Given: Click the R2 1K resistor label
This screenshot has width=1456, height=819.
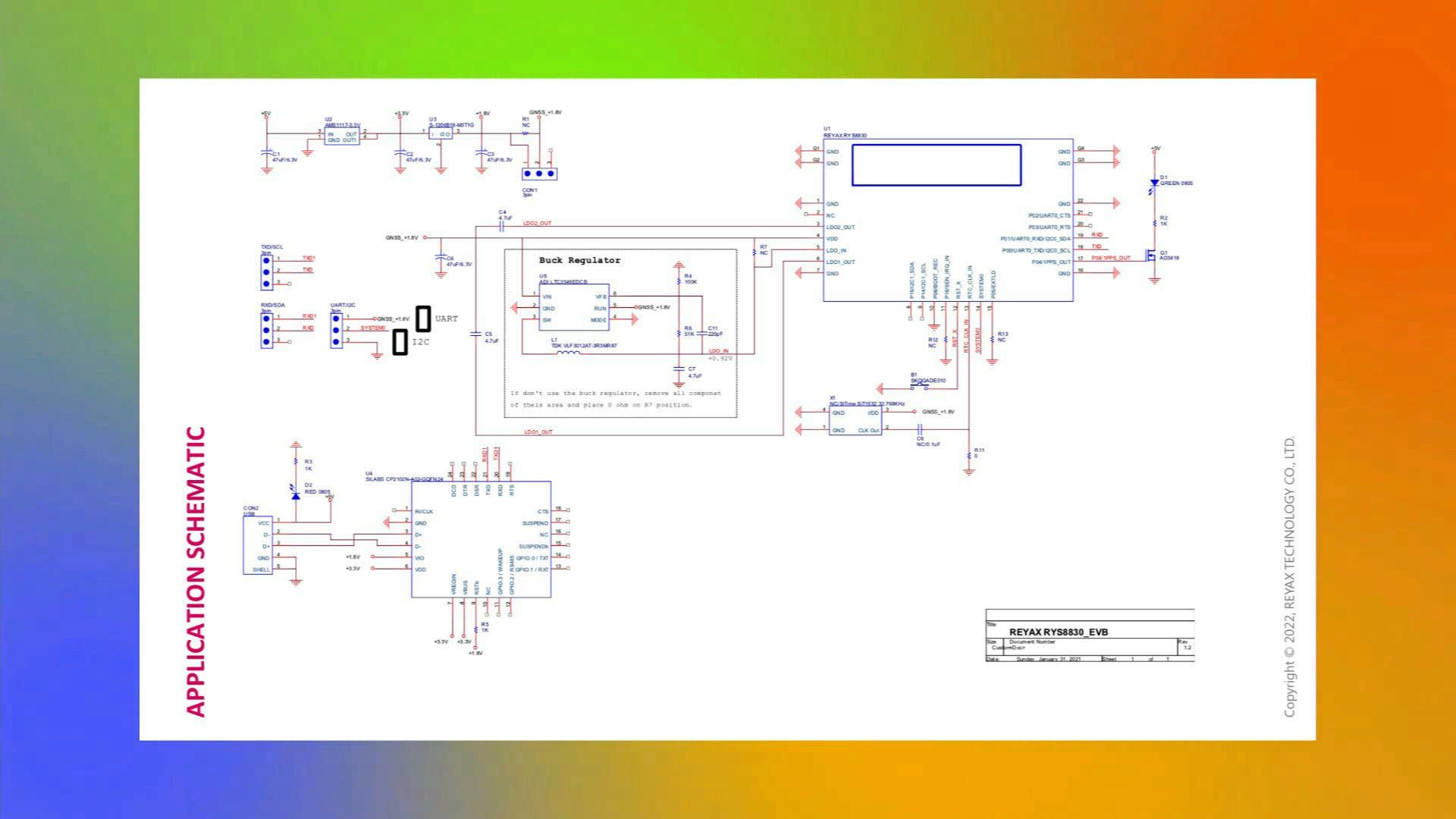Looking at the screenshot, I should pyautogui.click(x=1164, y=221).
